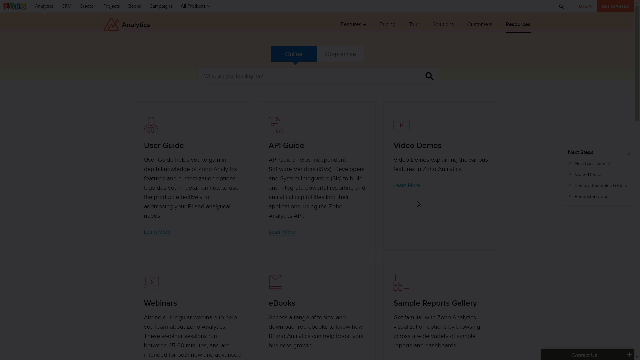Expand the Contact Us plus icon

point(629,355)
